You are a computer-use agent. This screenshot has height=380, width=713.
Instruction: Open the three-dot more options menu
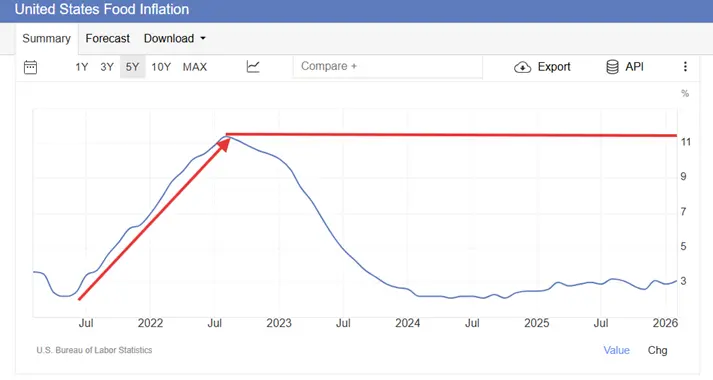pyautogui.click(x=685, y=67)
